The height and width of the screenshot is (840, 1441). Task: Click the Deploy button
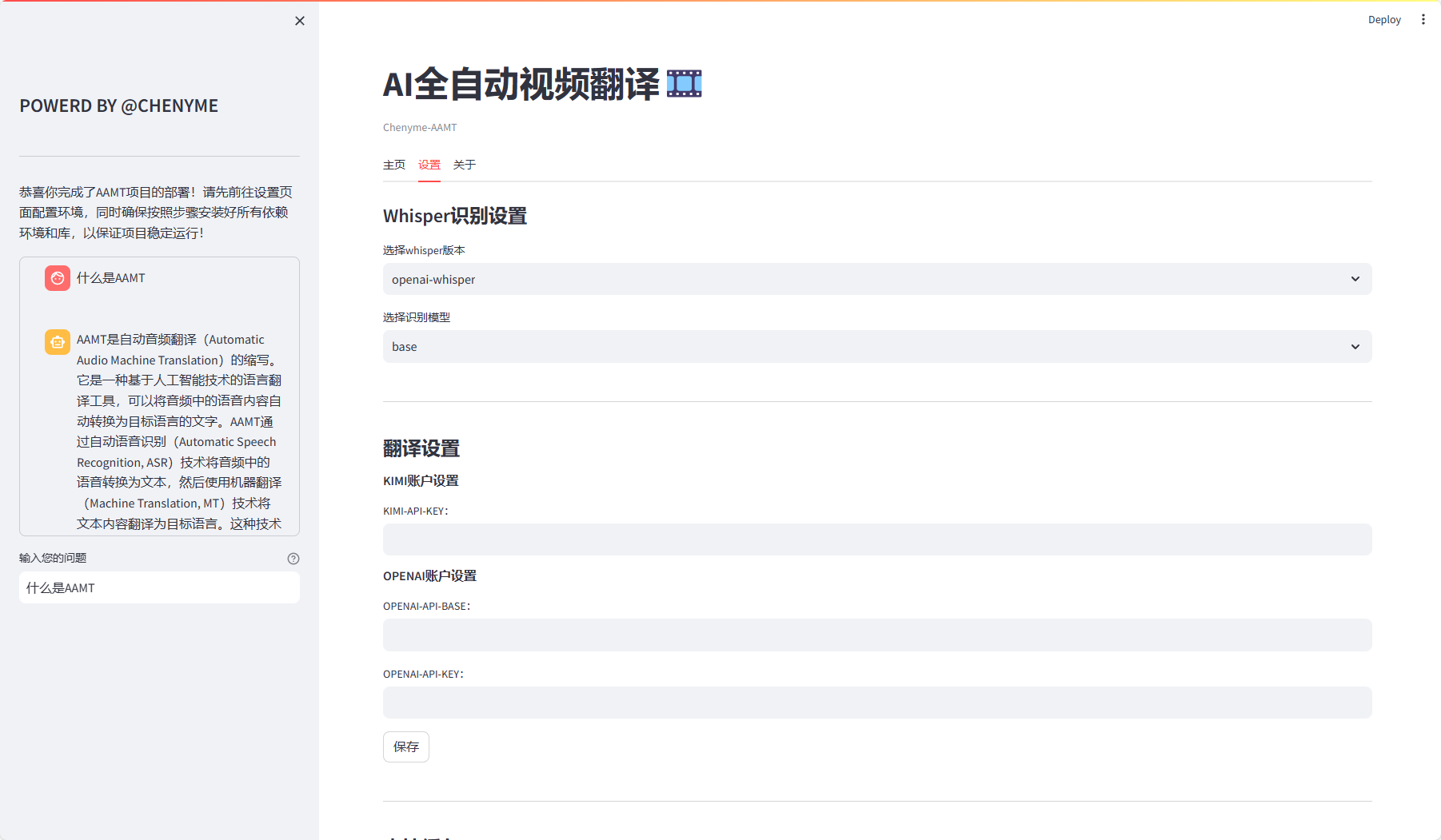(x=1384, y=19)
